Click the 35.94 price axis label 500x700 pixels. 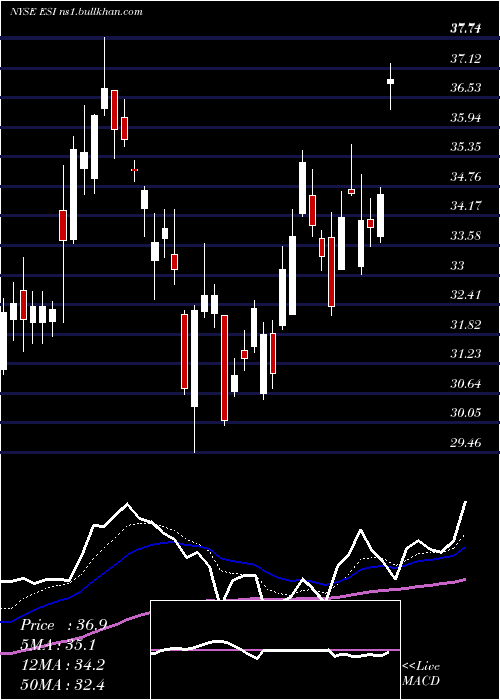coord(466,118)
